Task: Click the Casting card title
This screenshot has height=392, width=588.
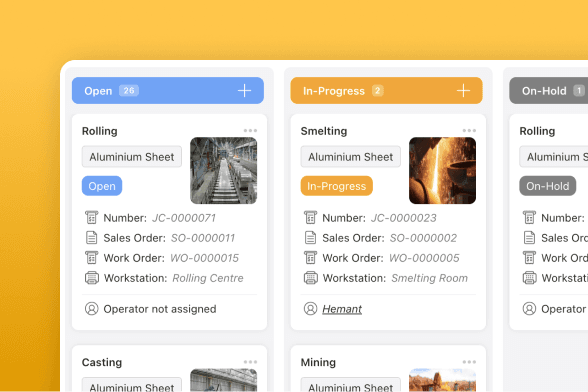Action: (102, 362)
